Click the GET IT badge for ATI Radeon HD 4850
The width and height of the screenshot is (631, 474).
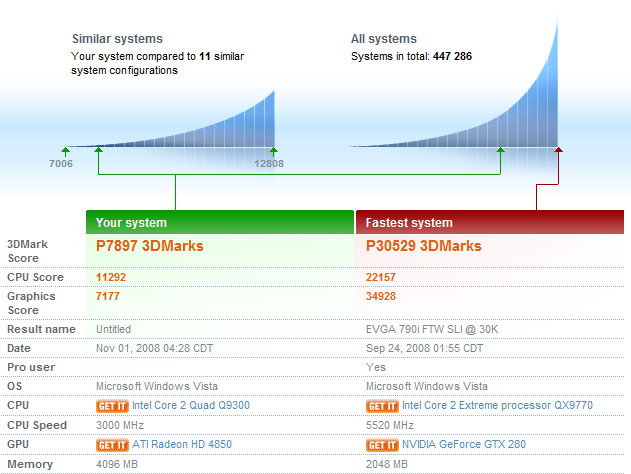[x=112, y=445]
